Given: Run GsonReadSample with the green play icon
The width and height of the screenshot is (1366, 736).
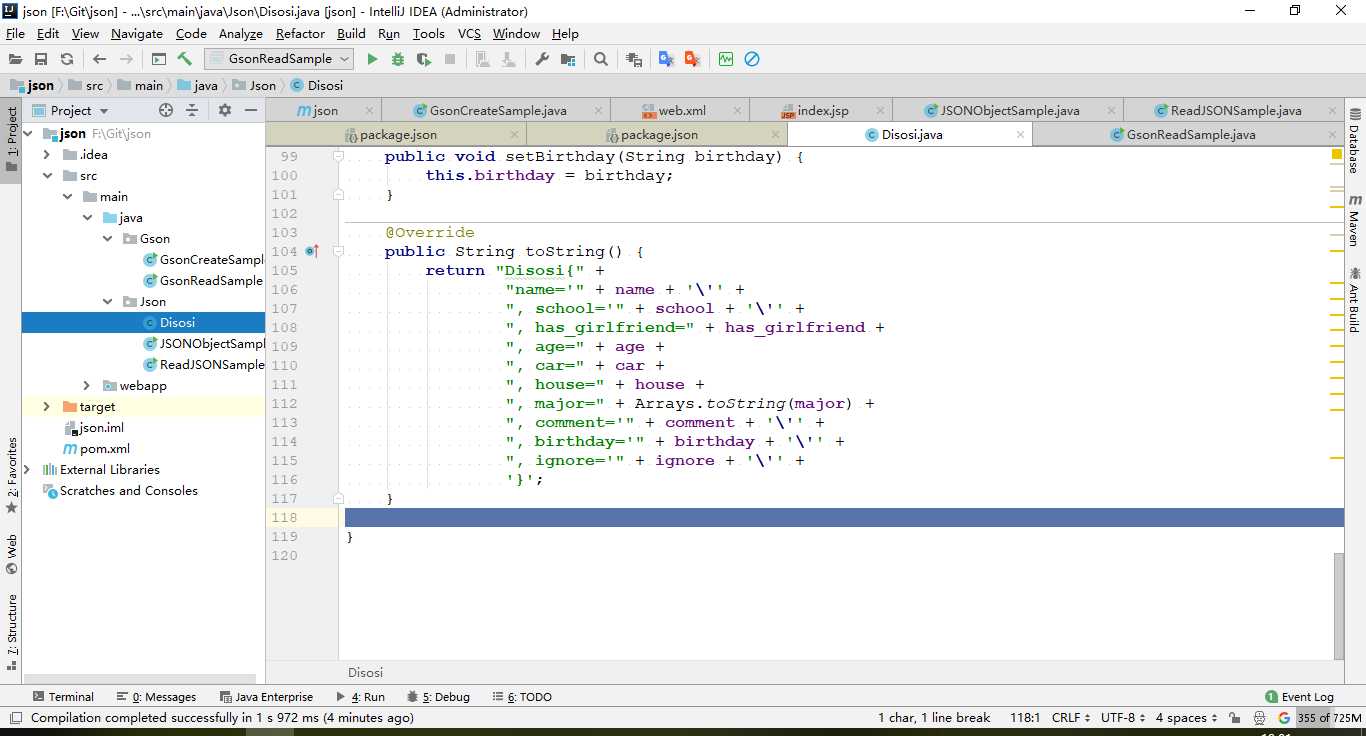Looking at the screenshot, I should coord(372,59).
